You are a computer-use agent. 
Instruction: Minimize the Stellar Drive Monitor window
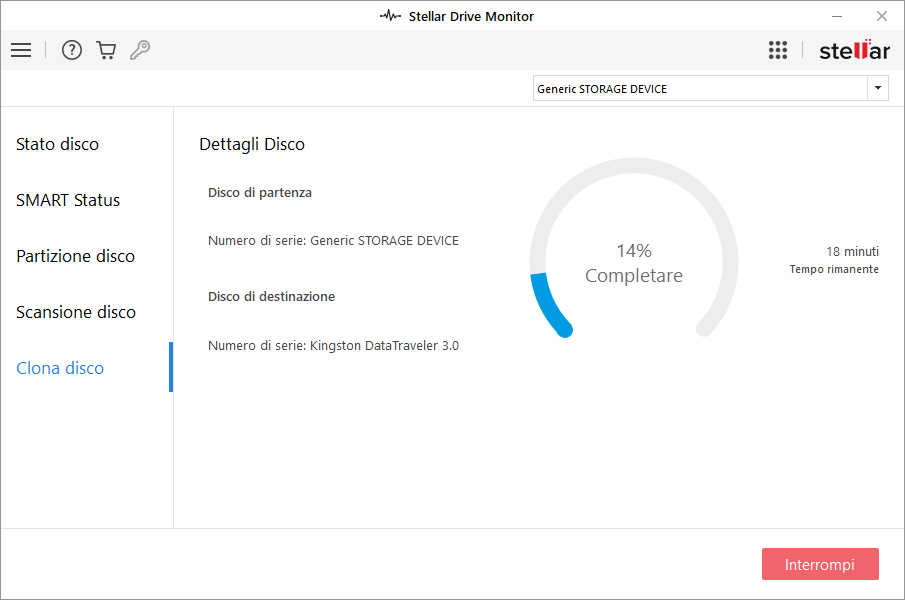(x=836, y=16)
